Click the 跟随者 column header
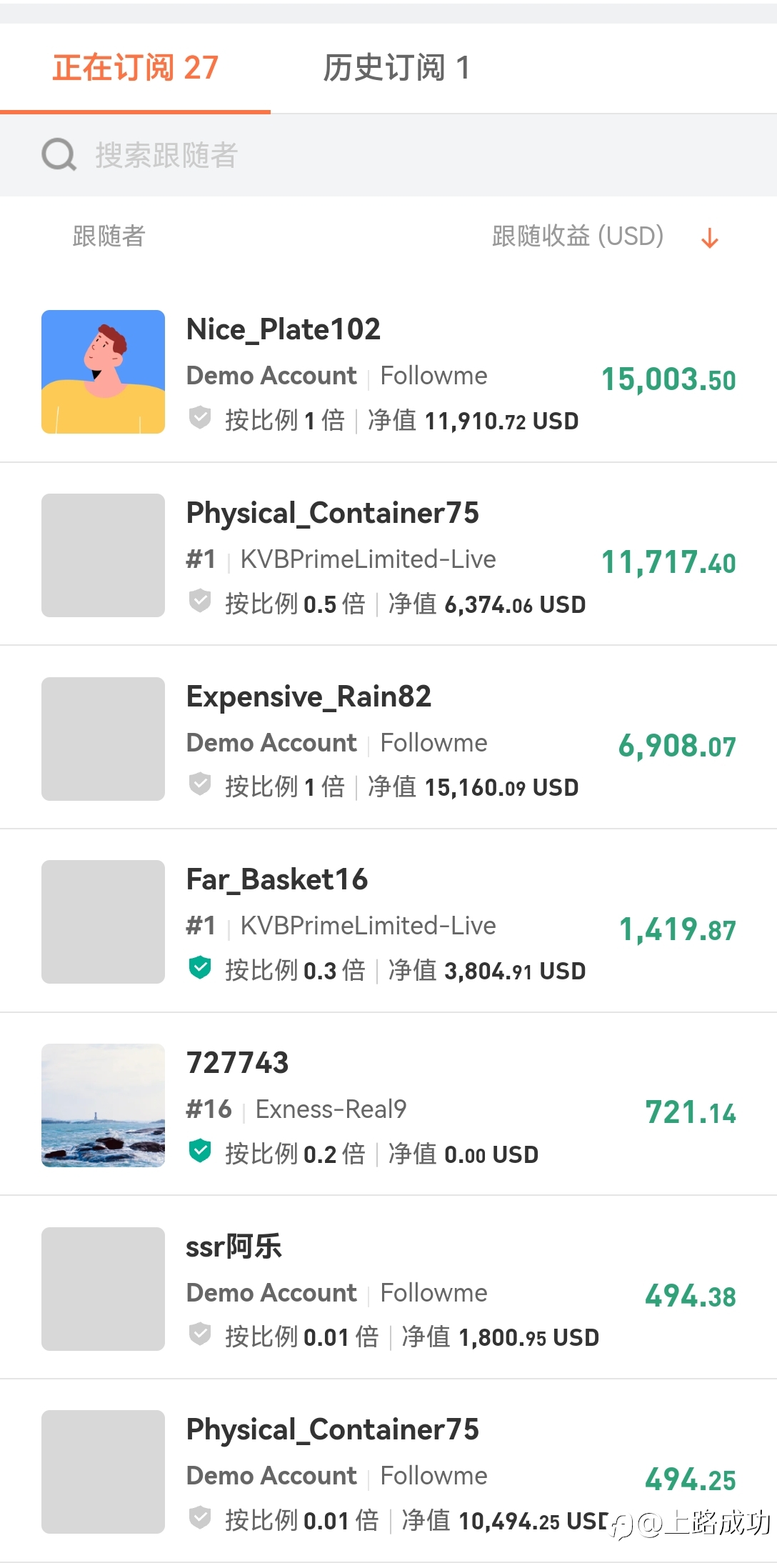 [x=109, y=236]
